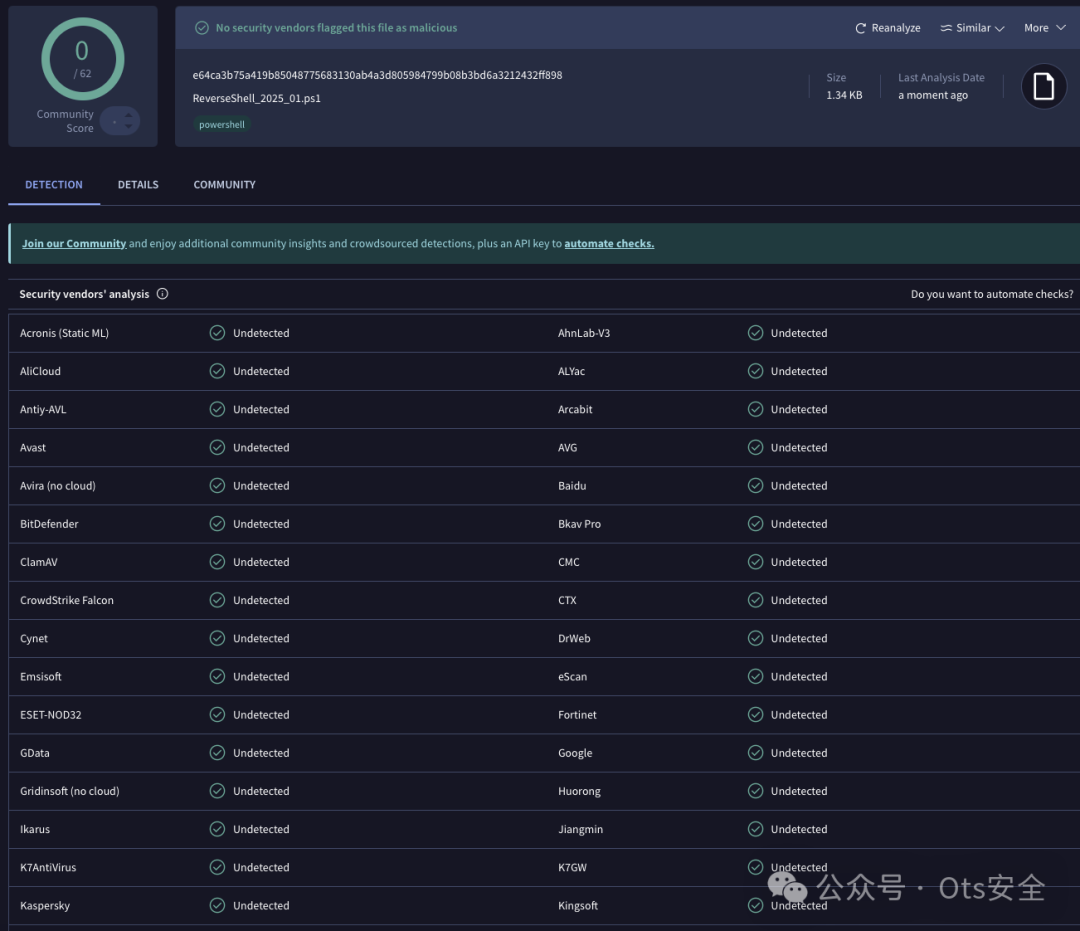
Task: Vote community score down arrow
Action: point(128,127)
